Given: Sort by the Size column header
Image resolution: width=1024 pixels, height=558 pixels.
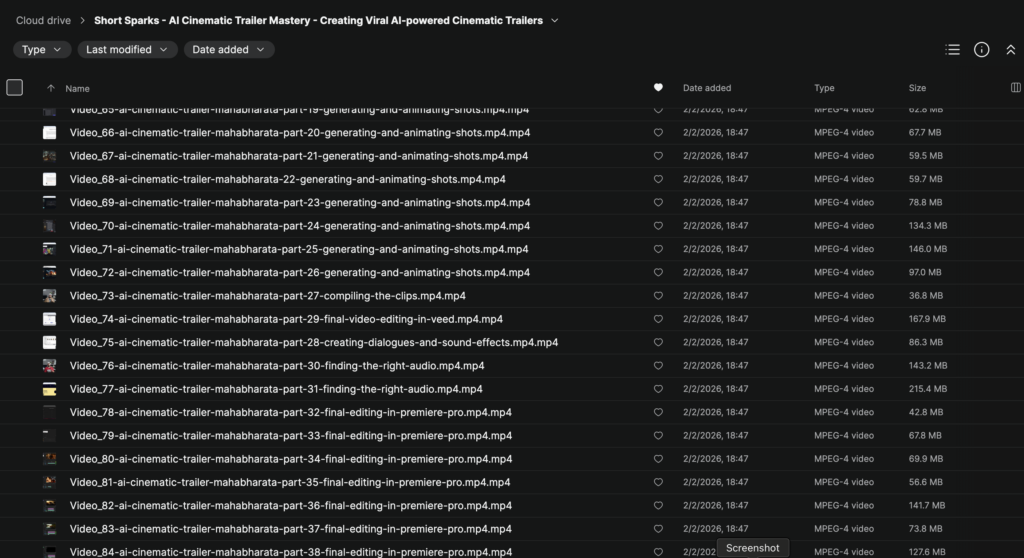Looking at the screenshot, I should click(917, 88).
